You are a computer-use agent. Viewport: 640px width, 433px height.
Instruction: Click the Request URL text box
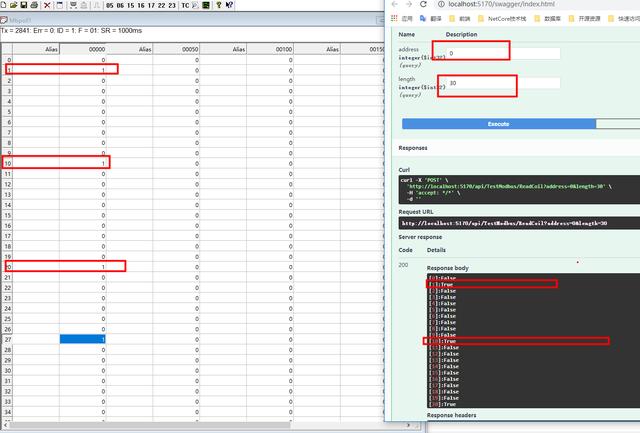(x=519, y=223)
